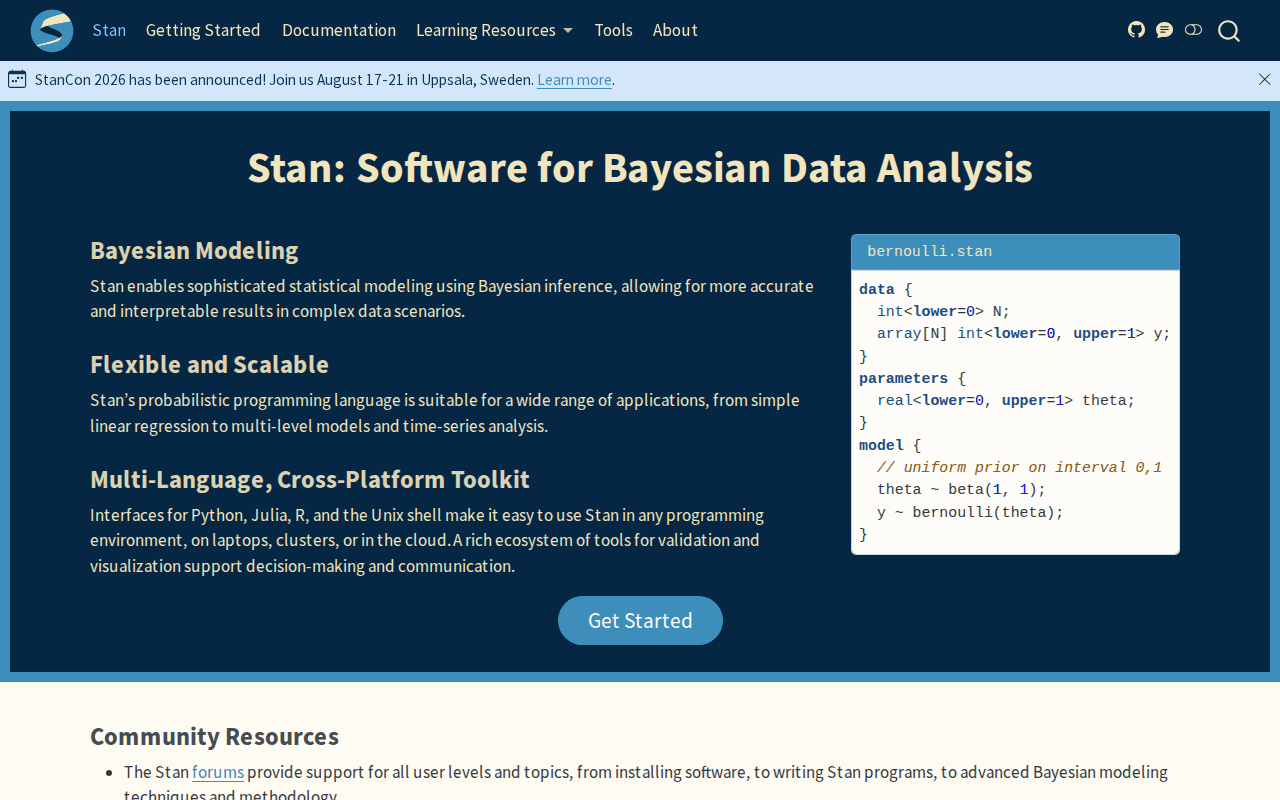The width and height of the screenshot is (1280, 800).
Task: Click the main title Stan: Software for Bayesian Data Analysis
Action: (x=640, y=168)
